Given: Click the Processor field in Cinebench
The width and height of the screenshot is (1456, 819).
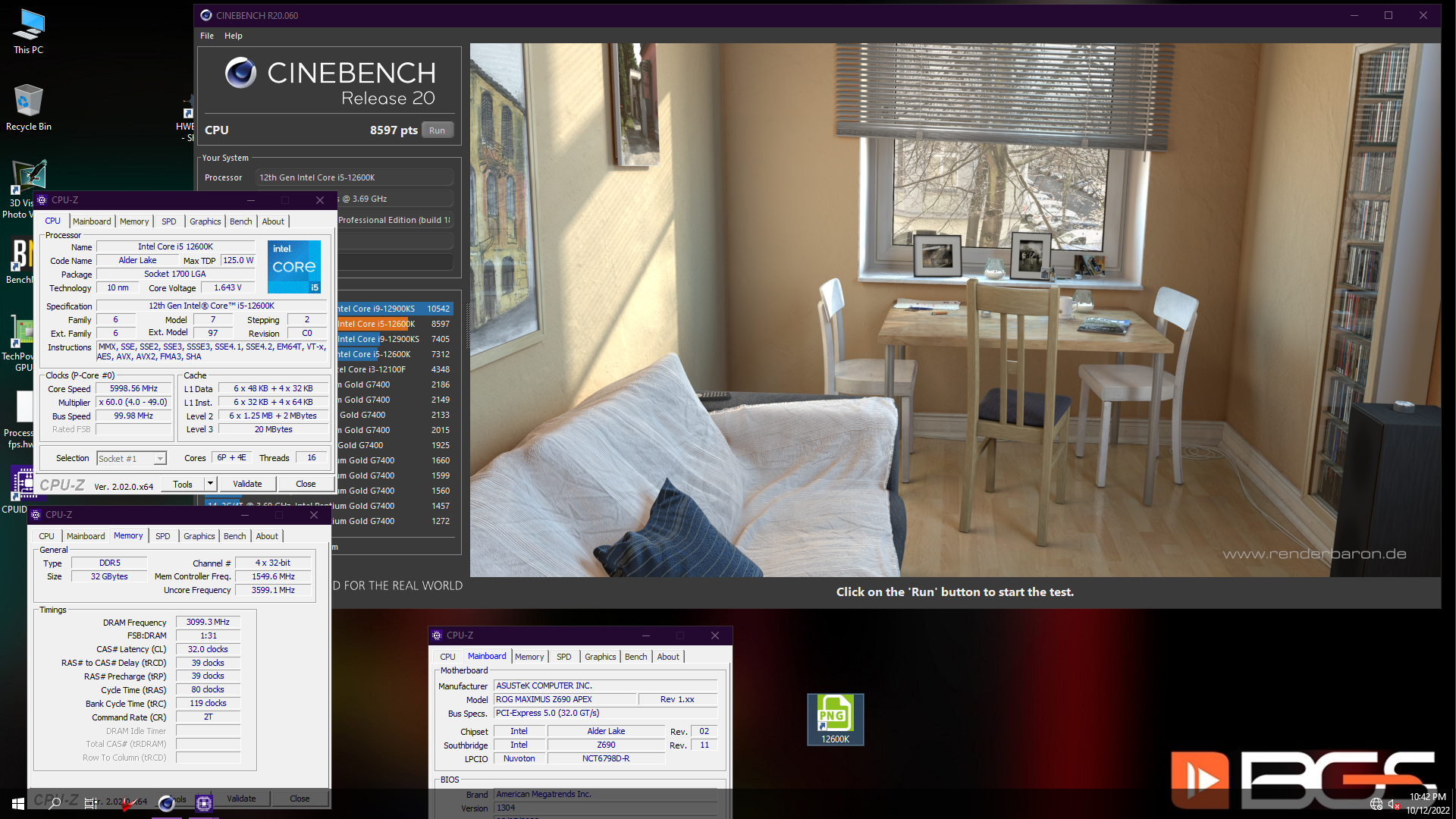Looking at the screenshot, I should tap(354, 177).
